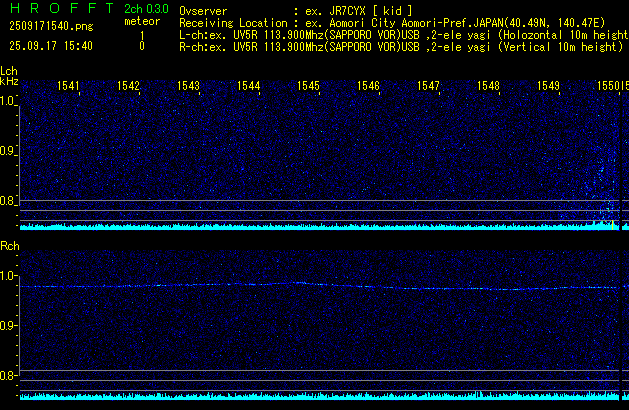The image size is (629, 410).
Task: Select the L-ch Holozontal yagi description line
Action: click(x=404, y=35)
